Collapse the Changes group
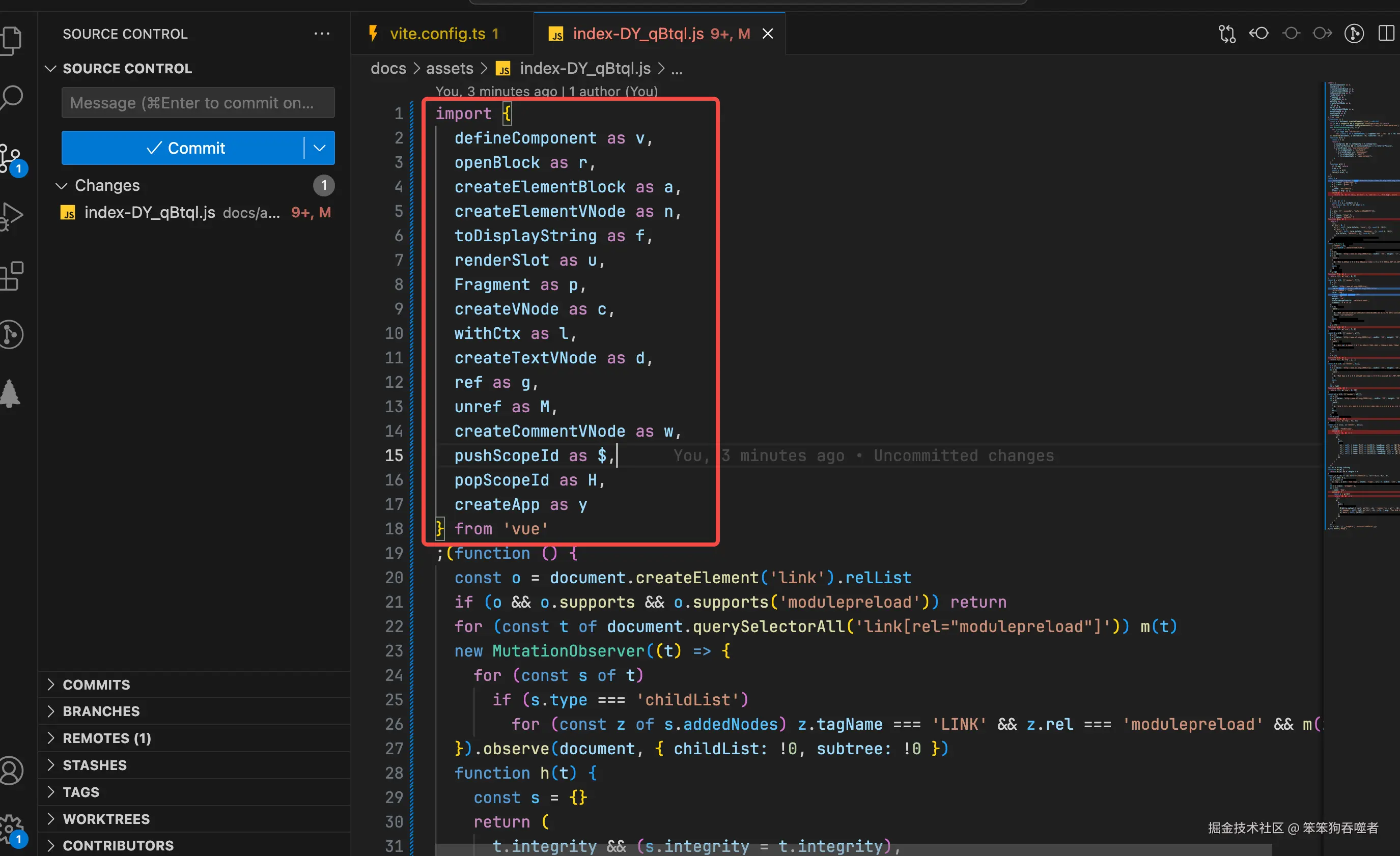 point(62,186)
